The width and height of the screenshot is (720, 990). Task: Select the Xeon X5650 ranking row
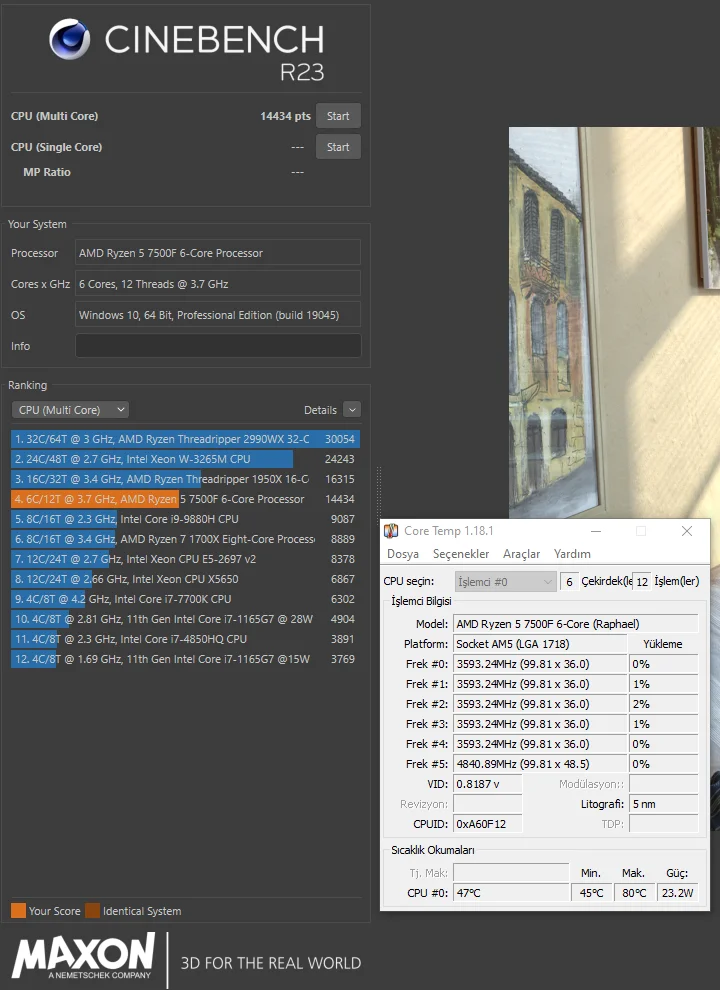186,579
